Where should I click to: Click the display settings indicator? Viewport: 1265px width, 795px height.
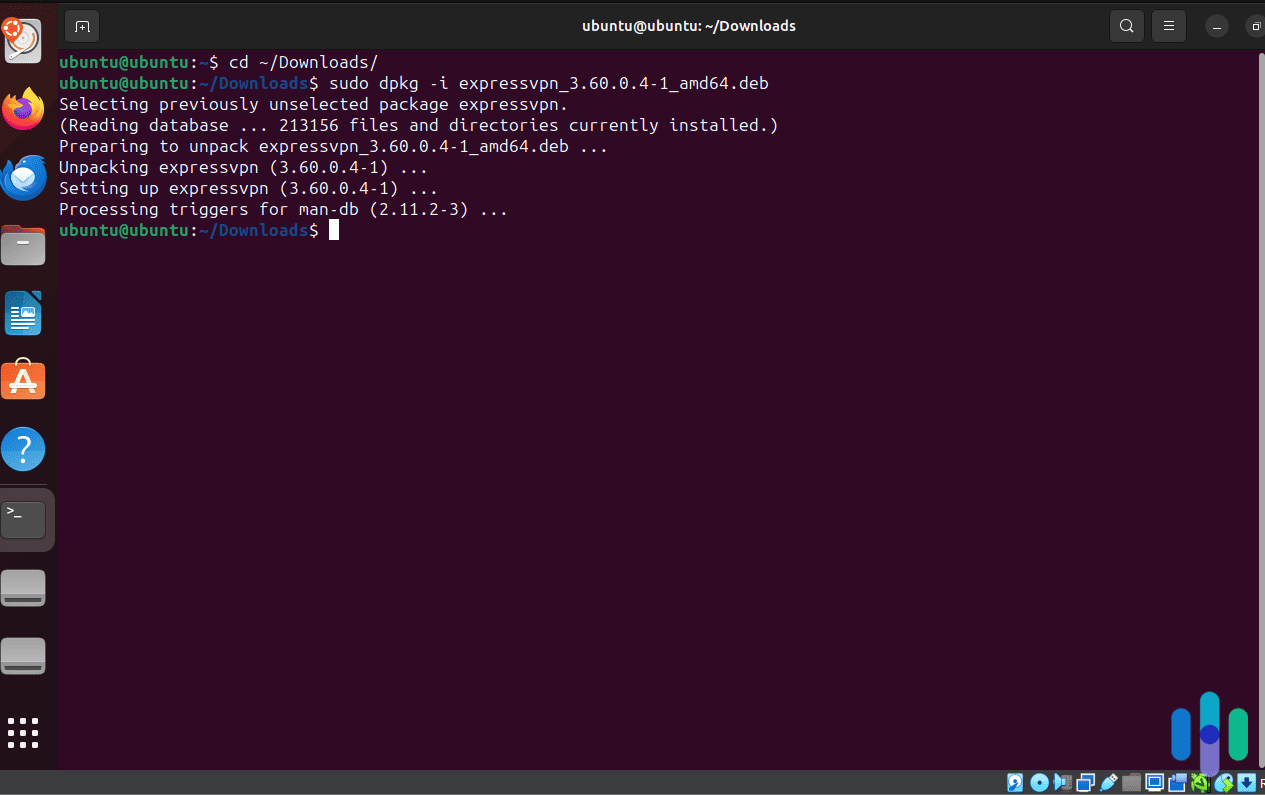click(x=1153, y=782)
